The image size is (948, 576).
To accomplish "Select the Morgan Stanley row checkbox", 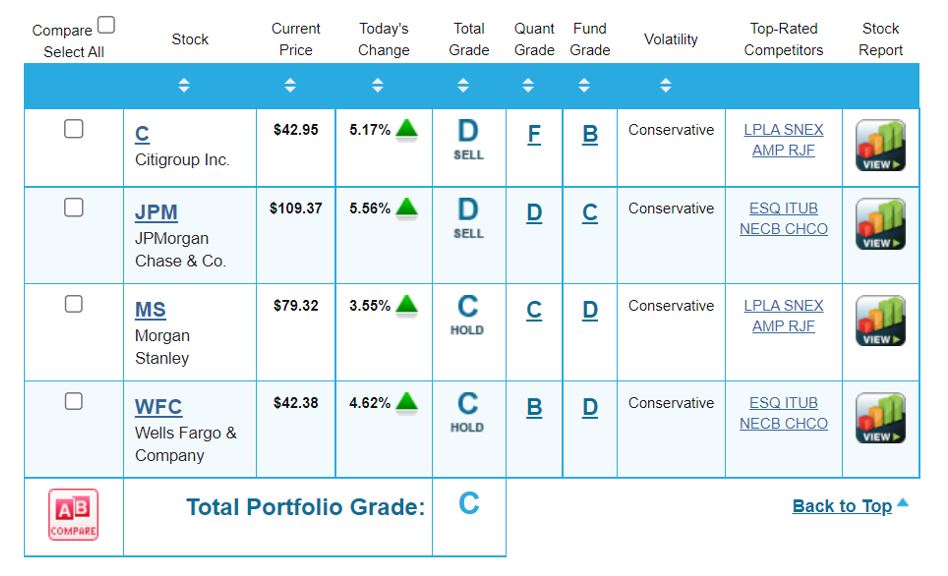I will (x=74, y=304).
